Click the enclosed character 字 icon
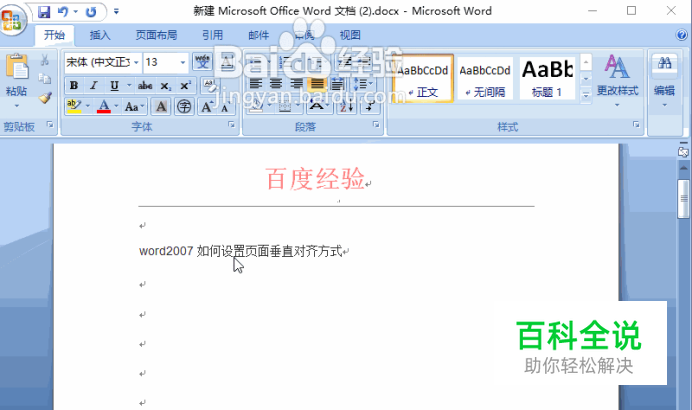Image resolution: width=692 pixels, height=410 pixels. 184,106
